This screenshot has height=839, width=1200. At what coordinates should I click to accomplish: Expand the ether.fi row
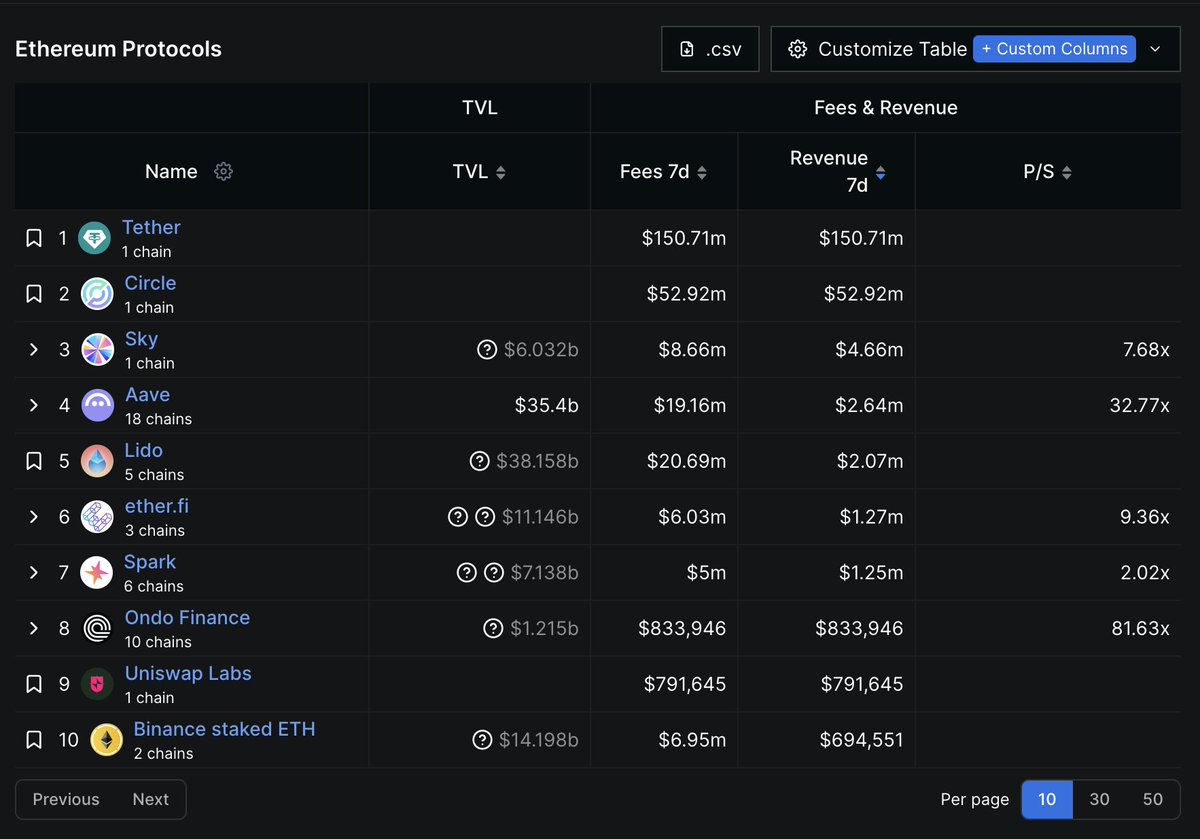33,517
